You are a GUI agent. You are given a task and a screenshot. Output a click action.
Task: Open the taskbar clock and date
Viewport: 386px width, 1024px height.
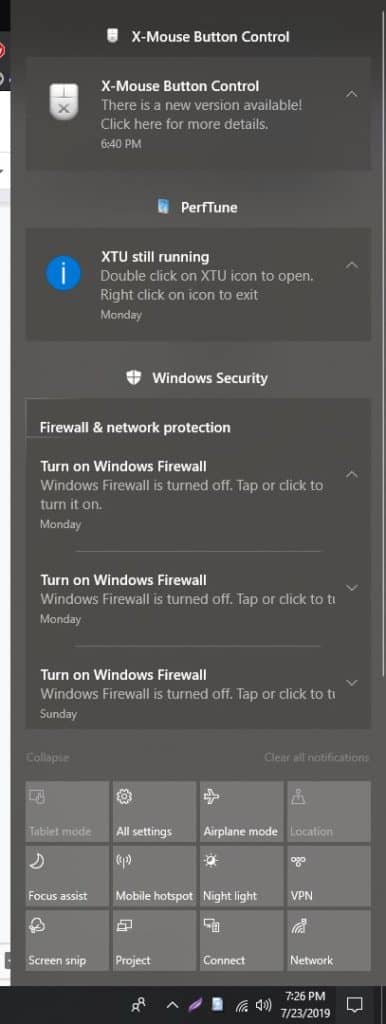click(x=306, y=1004)
